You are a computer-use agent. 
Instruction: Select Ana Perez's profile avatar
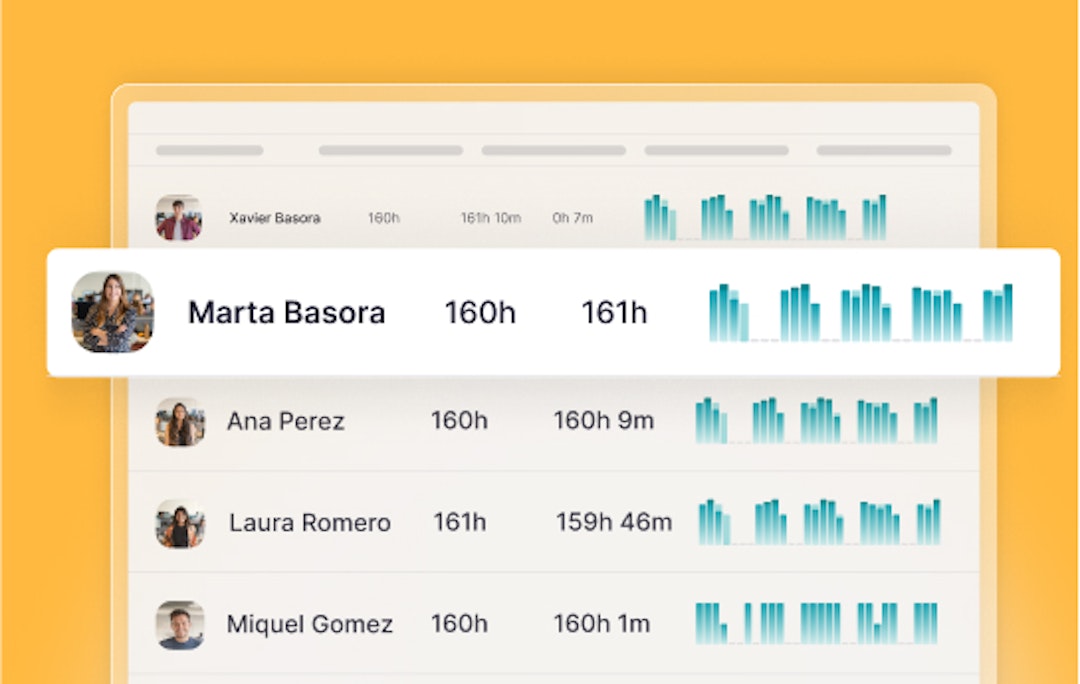pyautogui.click(x=180, y=422)
